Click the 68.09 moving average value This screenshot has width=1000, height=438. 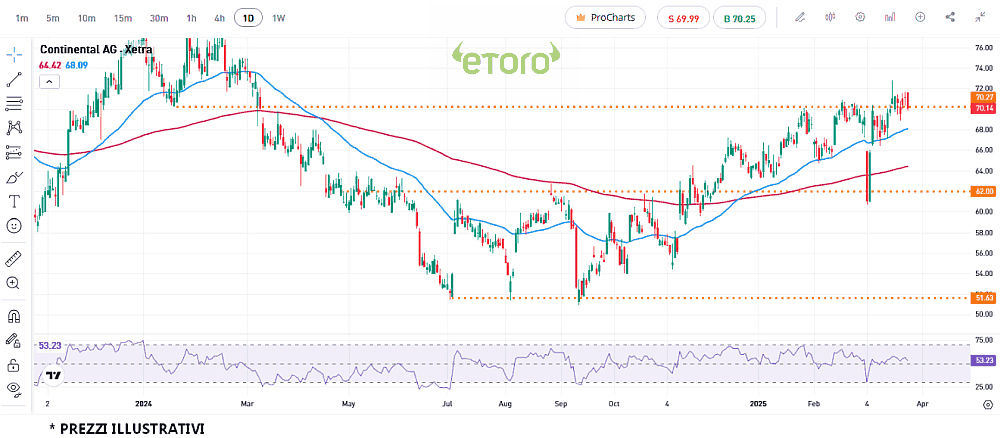(77, 64)
